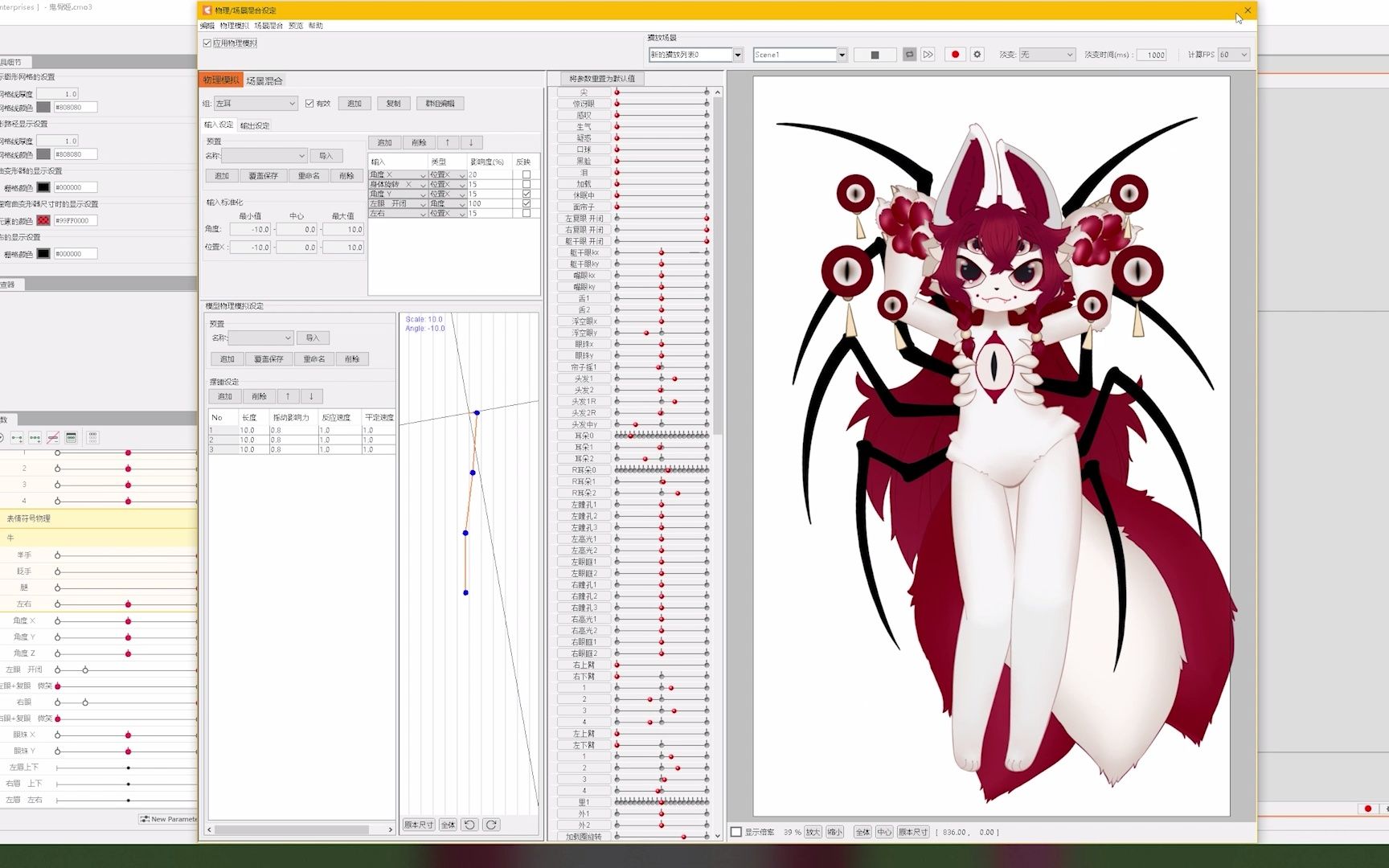Image resolution: width=1389 pixels, height=868 pixels.
Task: Open the 计算FPS dropdown set to 60
Action: [x=1234, y=55]
